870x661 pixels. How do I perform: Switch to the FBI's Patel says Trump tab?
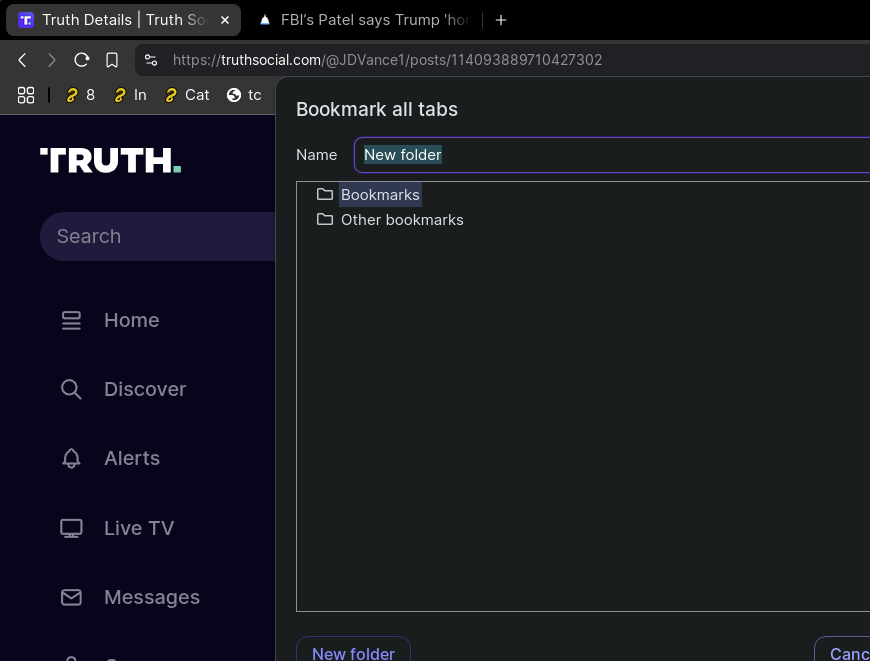pos(366,20)
